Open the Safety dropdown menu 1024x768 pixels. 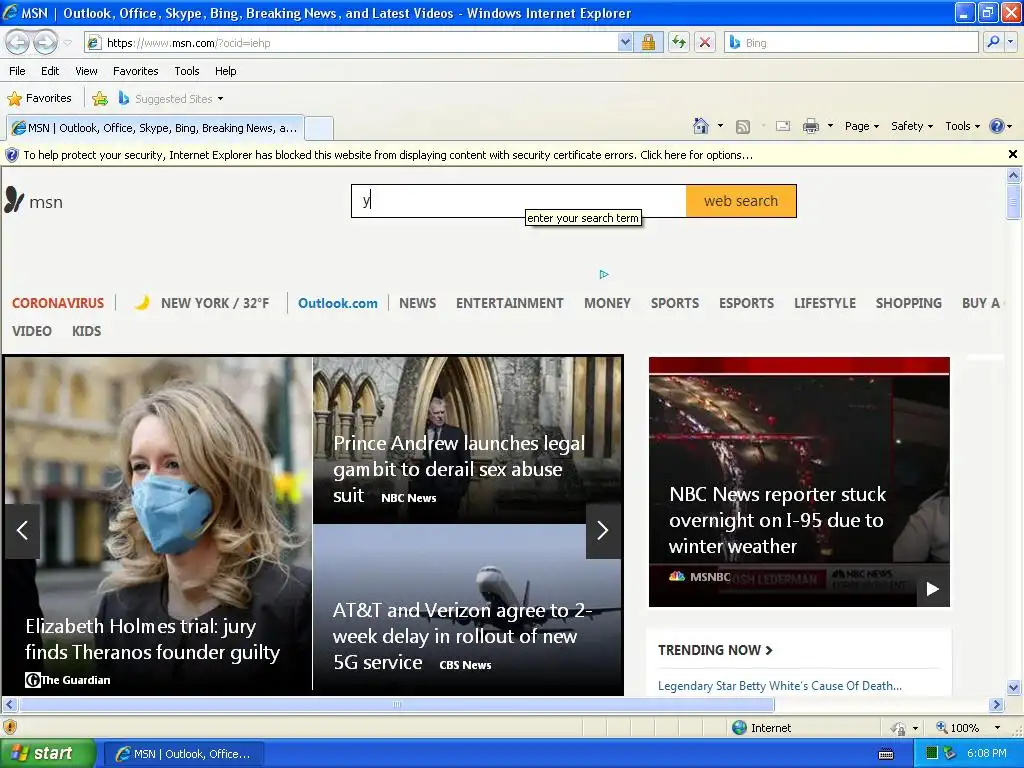pos(912,126)
